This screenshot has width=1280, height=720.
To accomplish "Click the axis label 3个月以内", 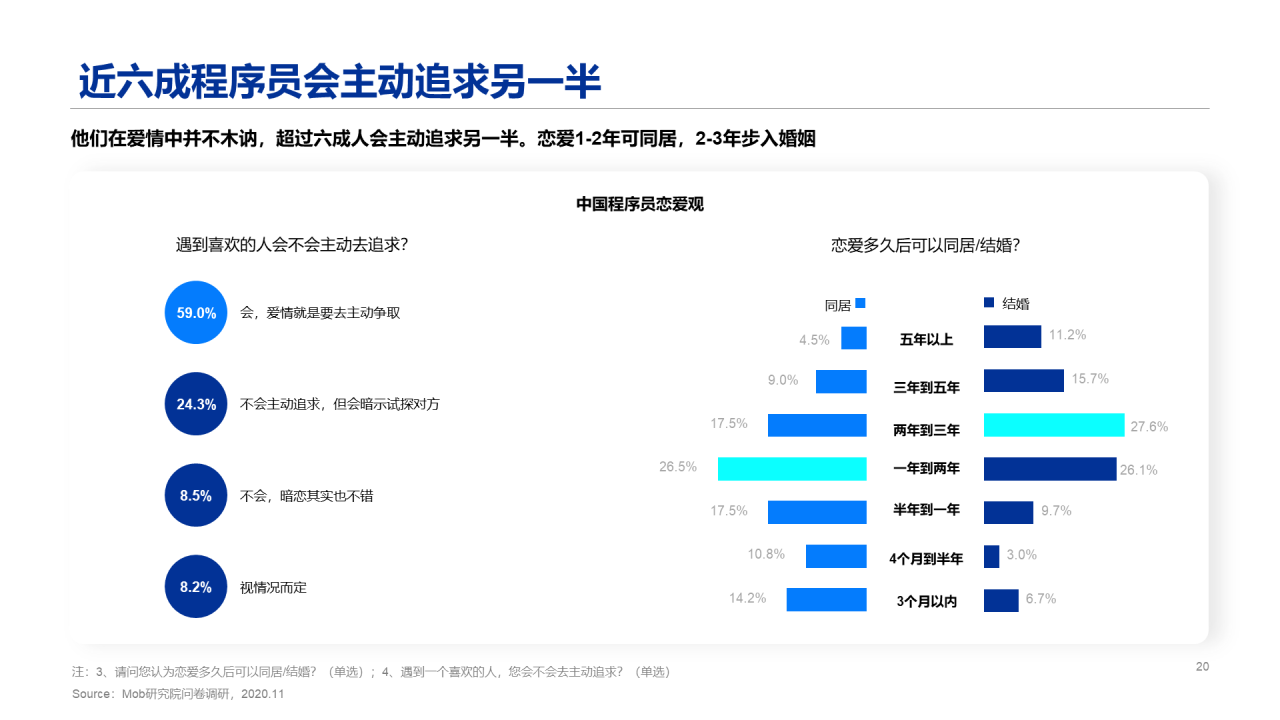I will coord(926,602).
